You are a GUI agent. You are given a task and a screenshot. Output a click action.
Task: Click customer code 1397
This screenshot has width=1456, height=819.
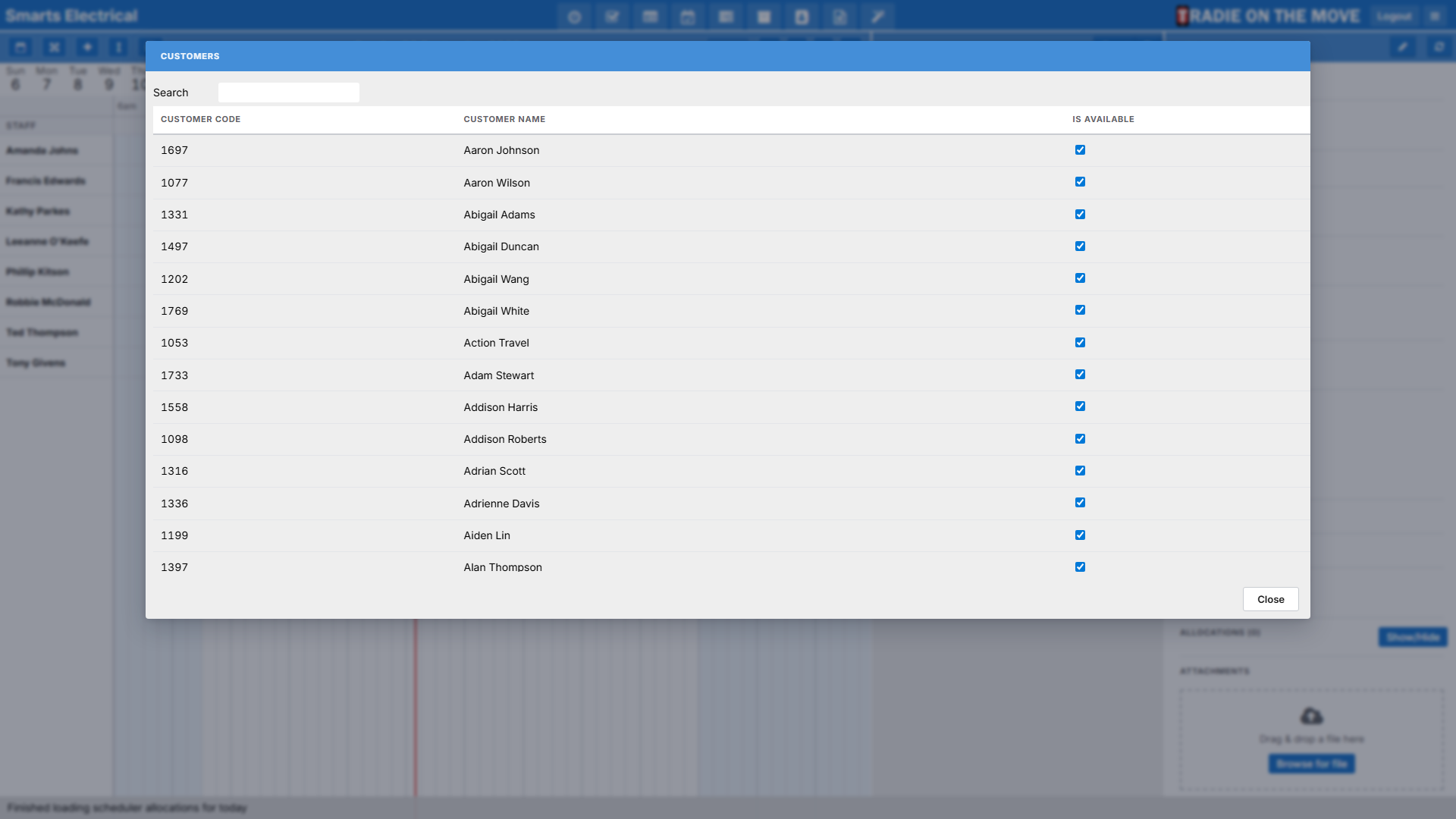(x=174, y=567)
